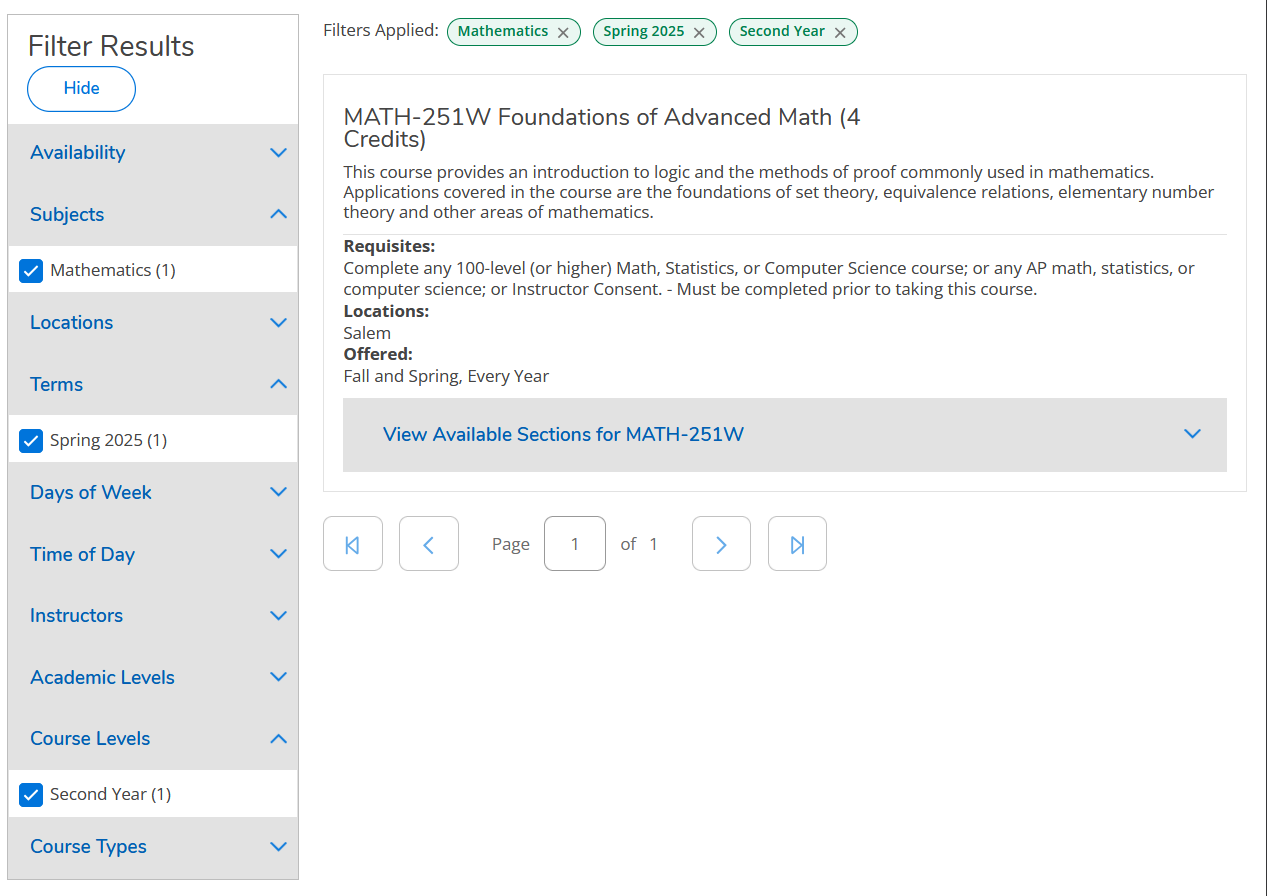Uncheck the Spring 2025 term checkbox

click(x=32, y=441)
